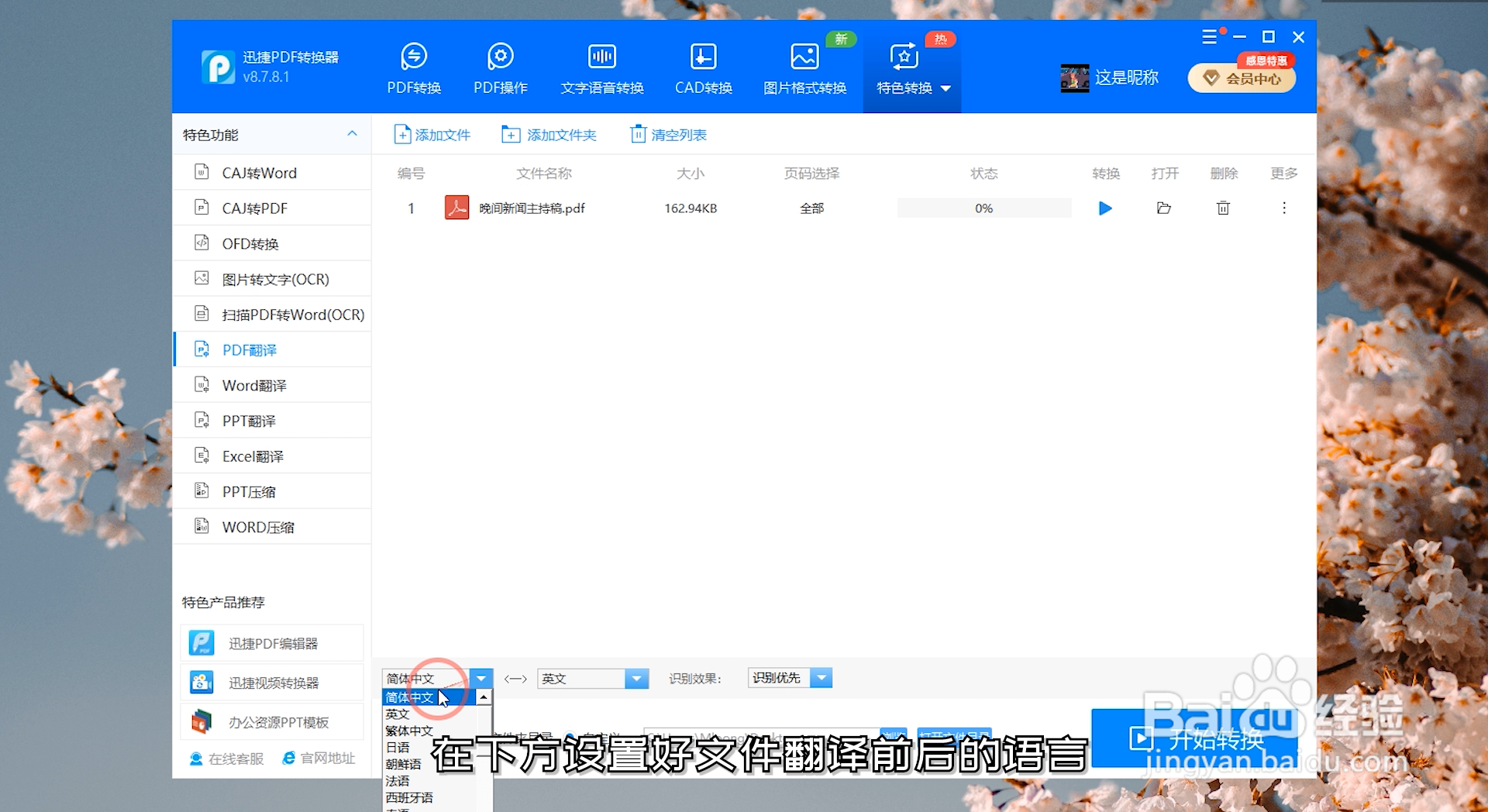Choose 法语 from language list
The width and height of the screenshot is (1488, 812).
tap(429, 780)
